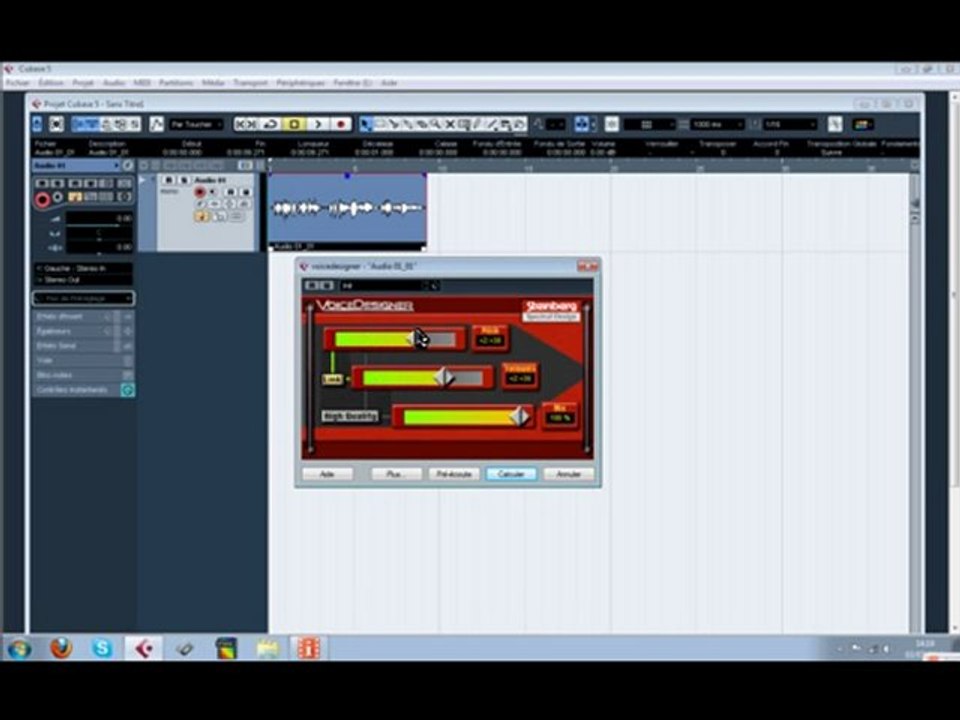Expand the Bloc-notes Inspector section

pos(83,375)
